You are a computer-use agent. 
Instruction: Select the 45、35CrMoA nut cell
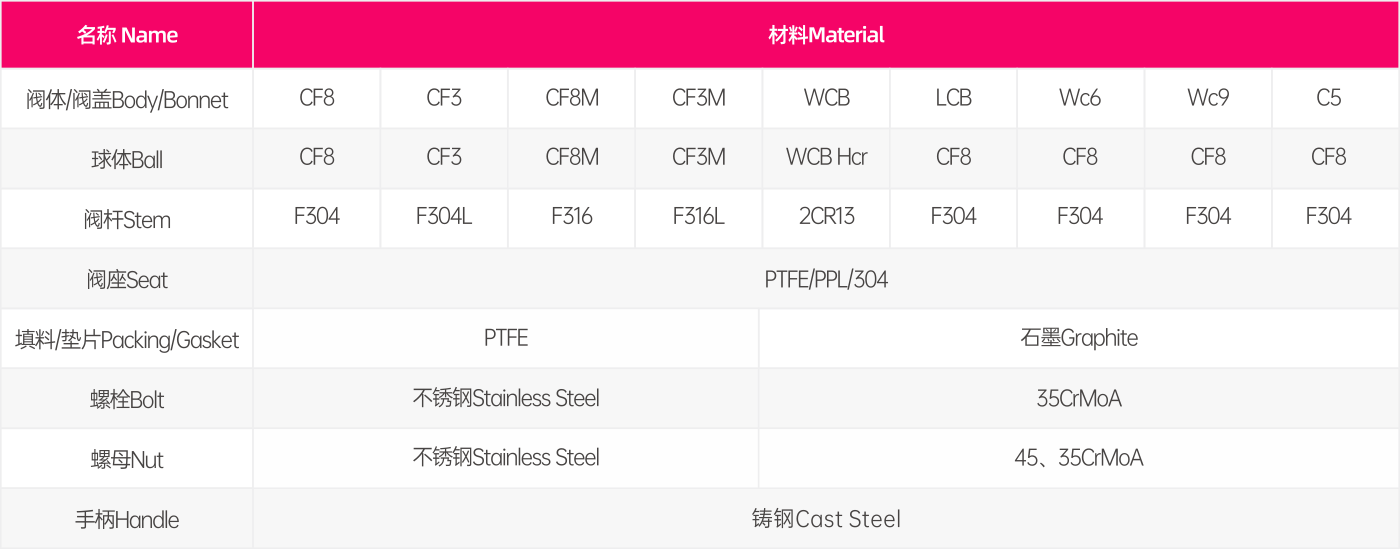1079,458
